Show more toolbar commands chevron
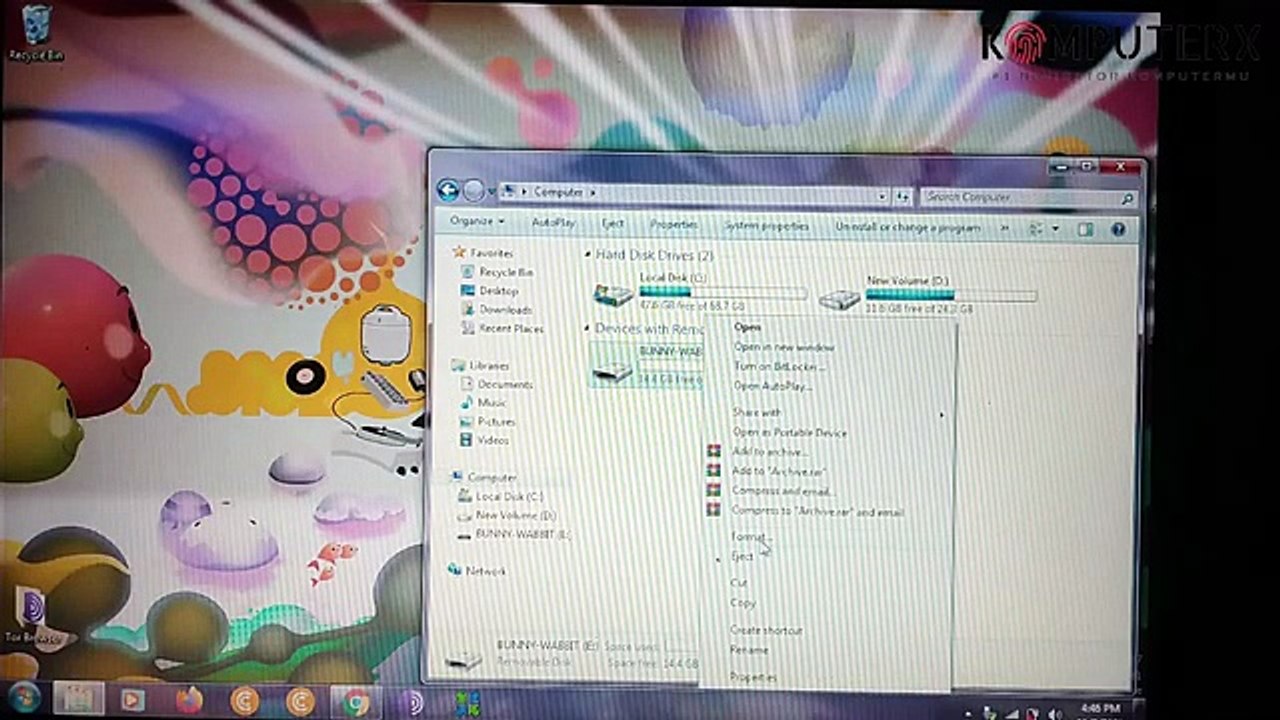This screenshot has height=720, width=1280. 1004,229
